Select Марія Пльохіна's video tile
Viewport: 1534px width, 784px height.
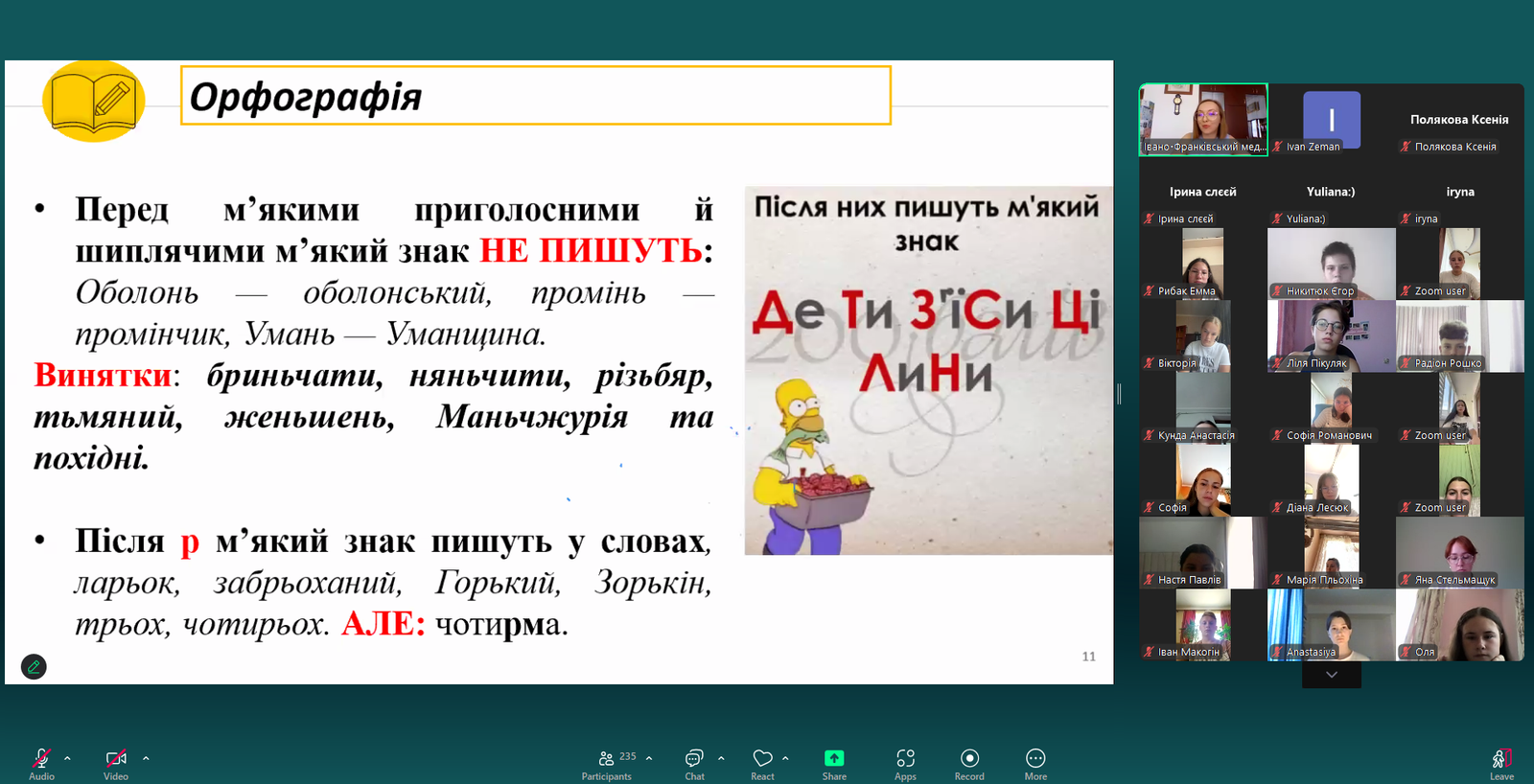[x=1332, y=552]
